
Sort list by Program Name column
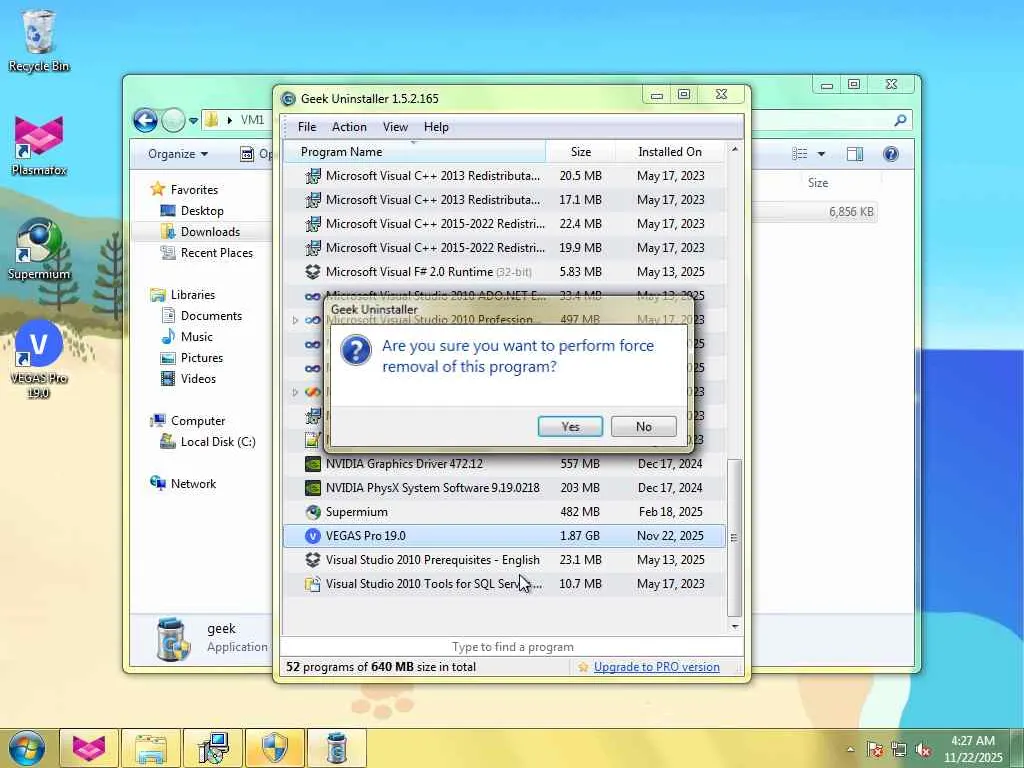(415, 152)
